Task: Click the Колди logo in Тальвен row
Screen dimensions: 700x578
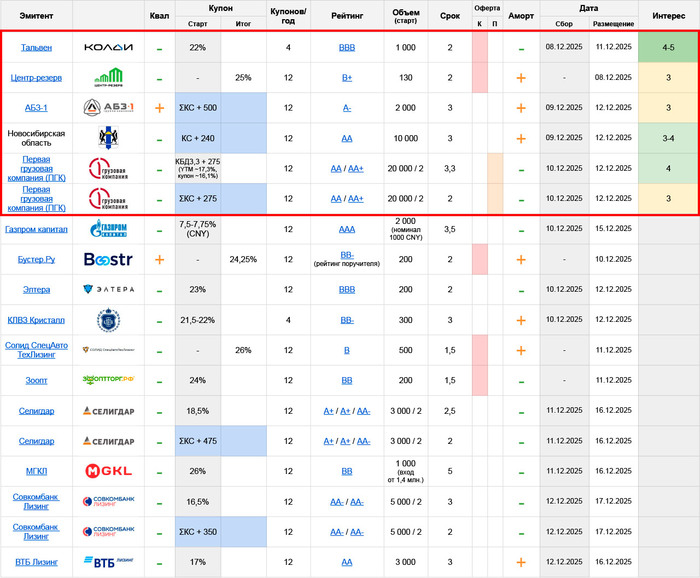Action: (x=108, y=48)
